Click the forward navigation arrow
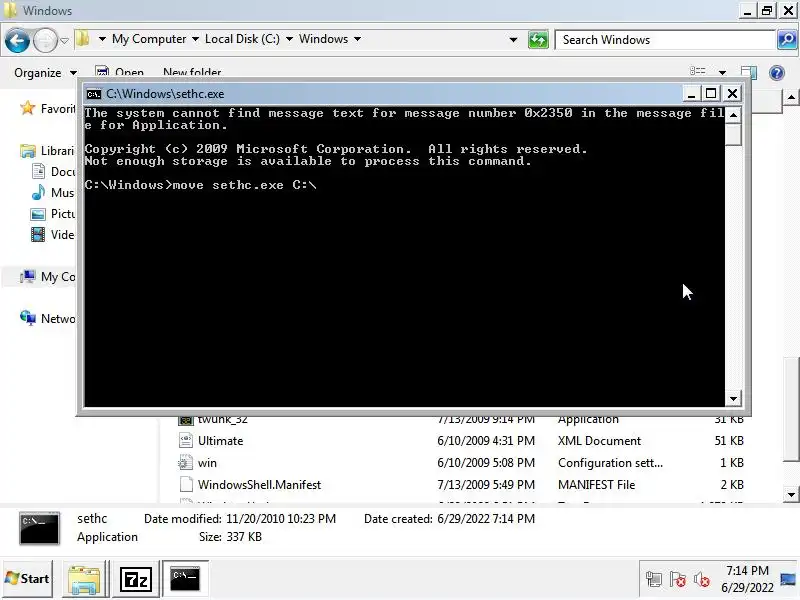The image size is (800, 600). point(45,40)
